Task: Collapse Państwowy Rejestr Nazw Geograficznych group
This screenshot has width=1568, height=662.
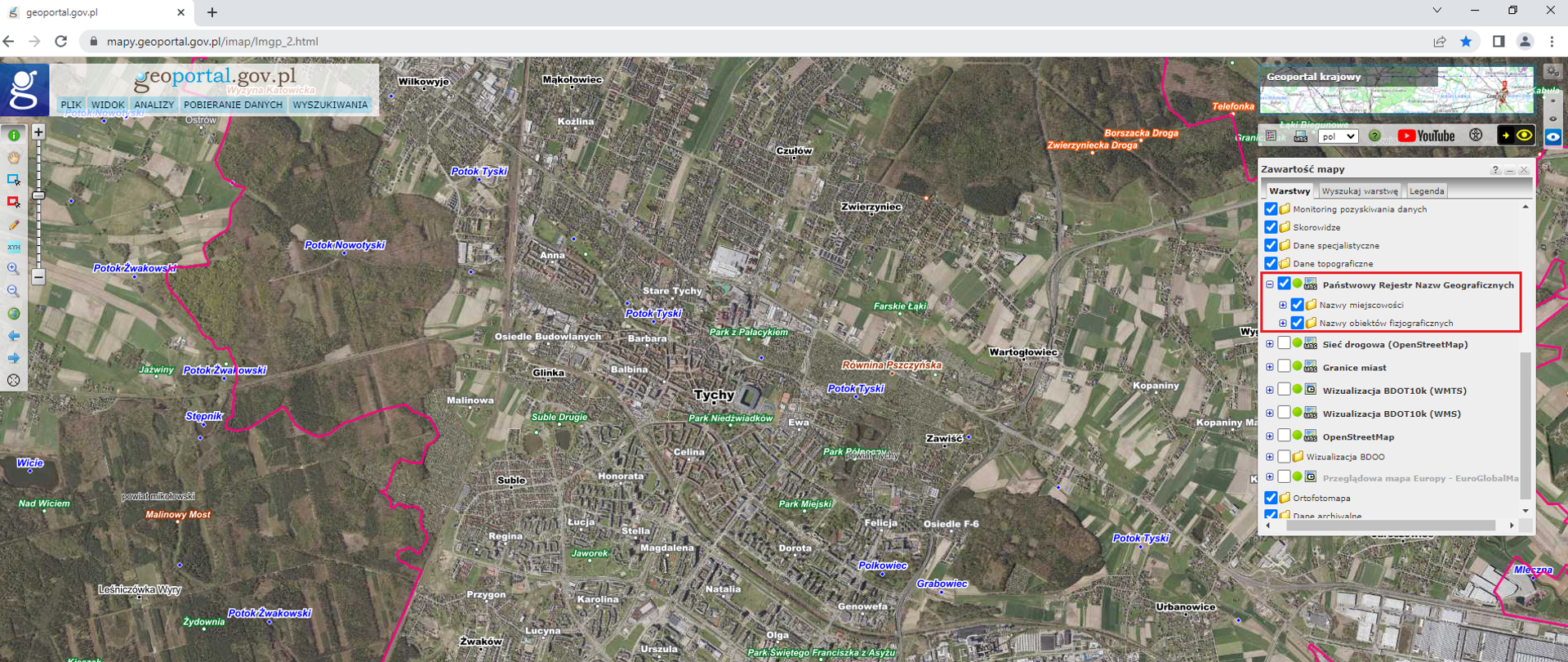Action: pyautogui.click(x=1270, y=284)
